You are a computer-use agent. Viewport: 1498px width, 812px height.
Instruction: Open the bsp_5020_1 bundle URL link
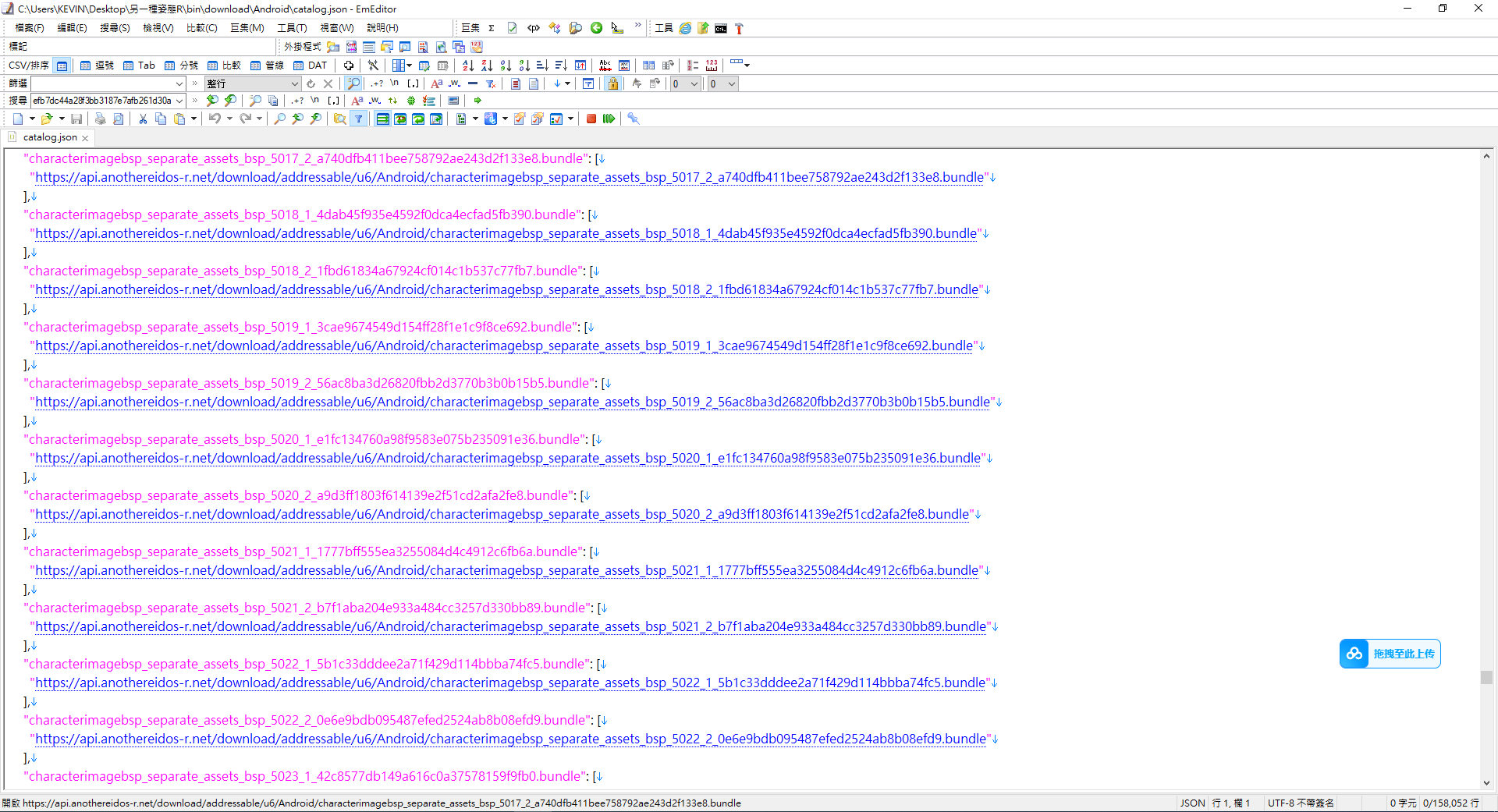[x=507, y=459]
